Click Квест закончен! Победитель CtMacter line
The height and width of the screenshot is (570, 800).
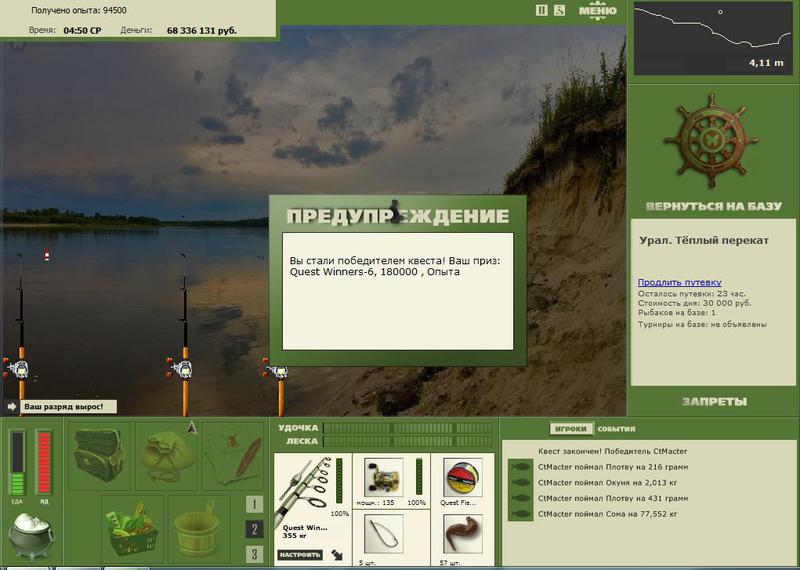[x=612, y=451]
